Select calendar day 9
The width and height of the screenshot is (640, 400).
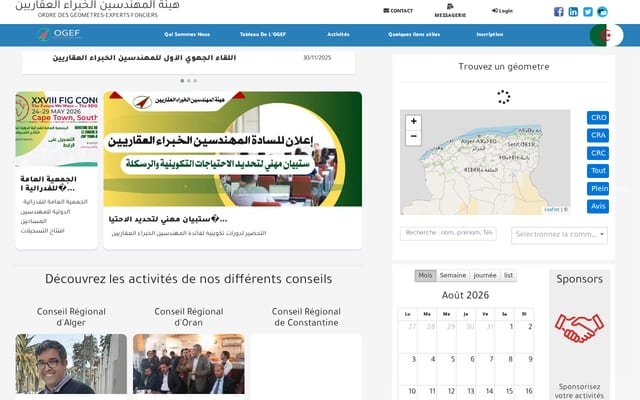[530, 359]
